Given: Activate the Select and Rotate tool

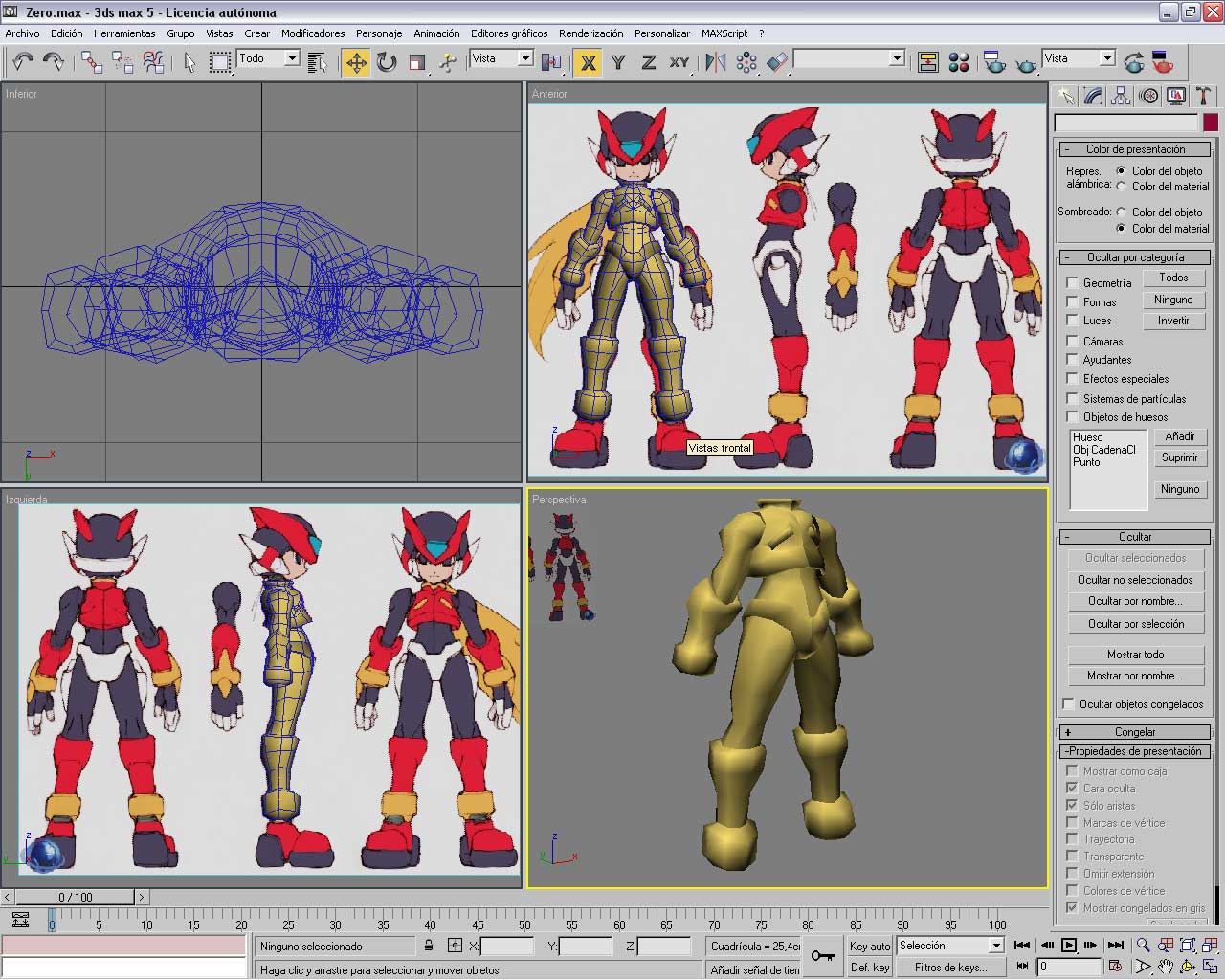Looking at the screenshot, I should click(387, 62).
